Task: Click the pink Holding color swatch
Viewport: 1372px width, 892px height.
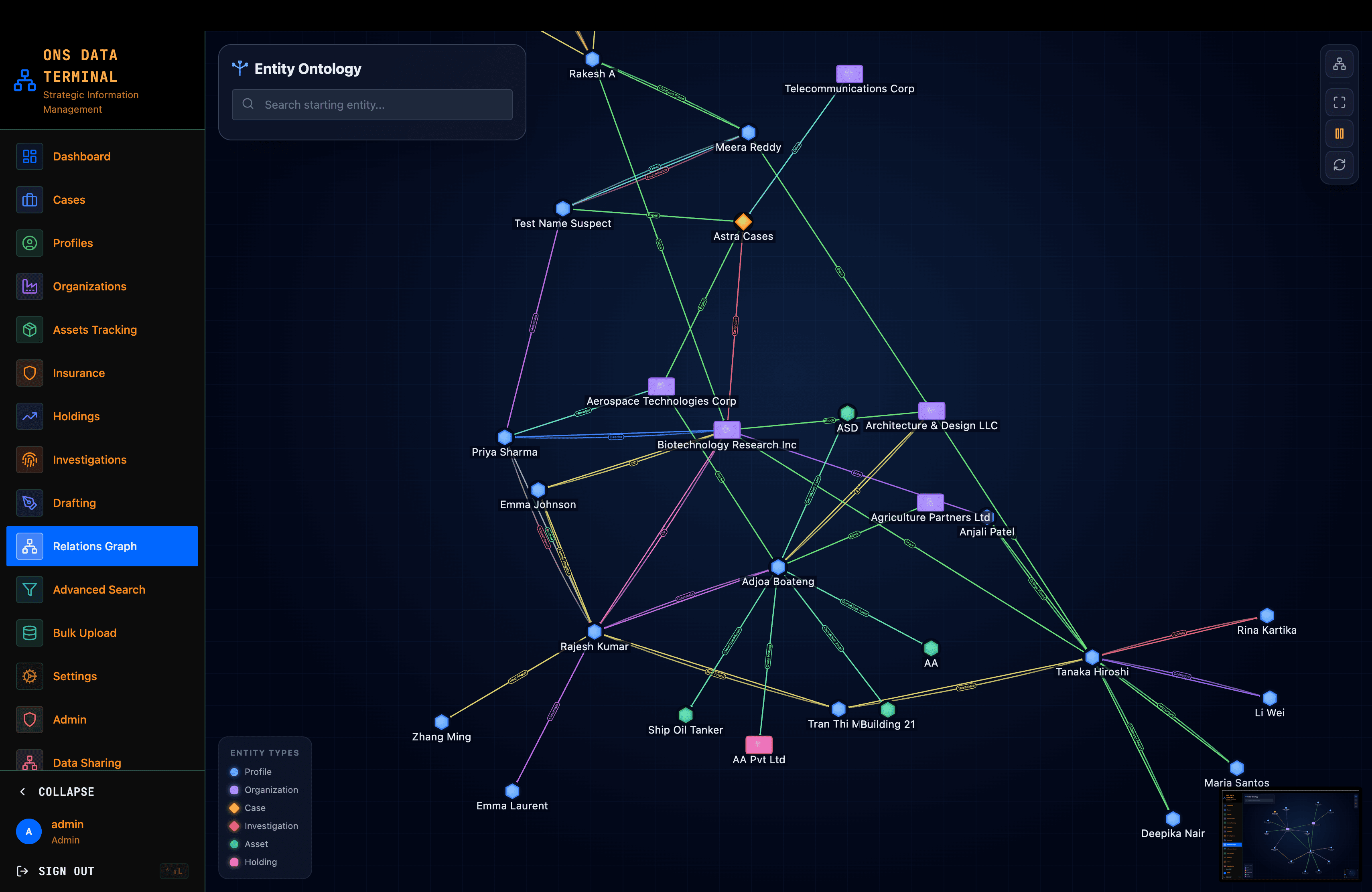Action: tap(234, 862)
